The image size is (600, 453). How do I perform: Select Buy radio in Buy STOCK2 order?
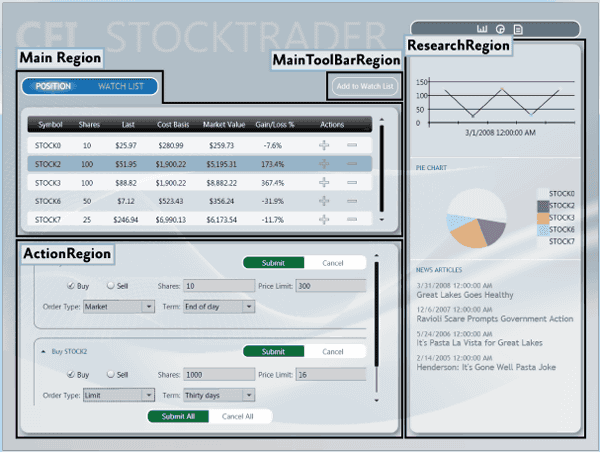coord(71,374)
